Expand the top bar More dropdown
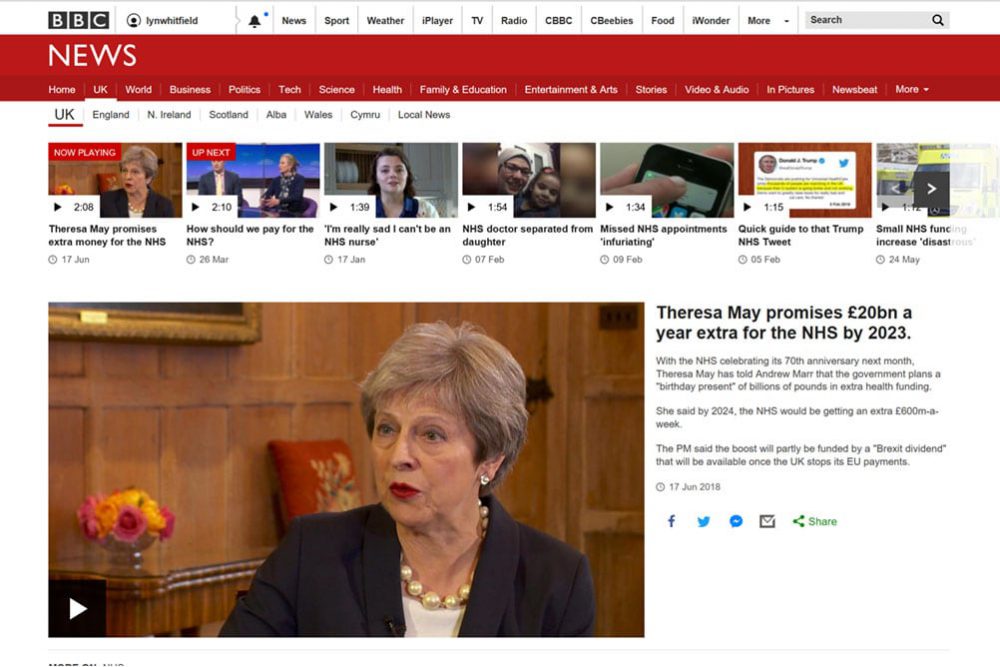Screen dimensions: 1000x667 pos(768,20)
